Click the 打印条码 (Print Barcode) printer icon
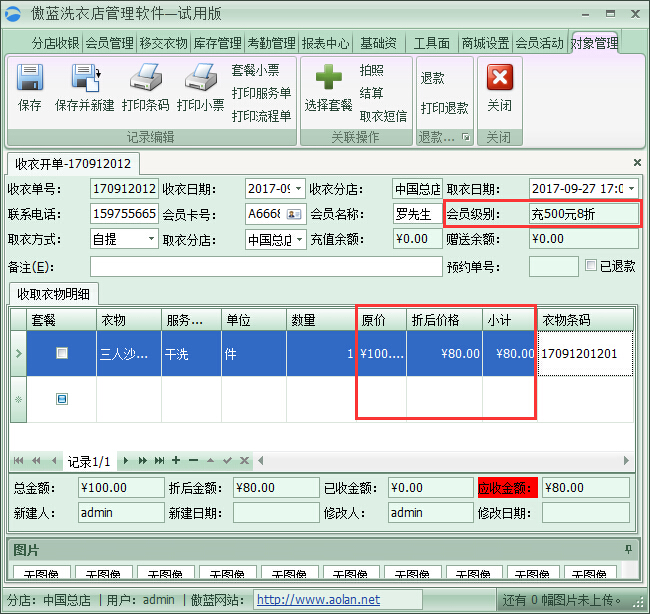 pos(145,78)
